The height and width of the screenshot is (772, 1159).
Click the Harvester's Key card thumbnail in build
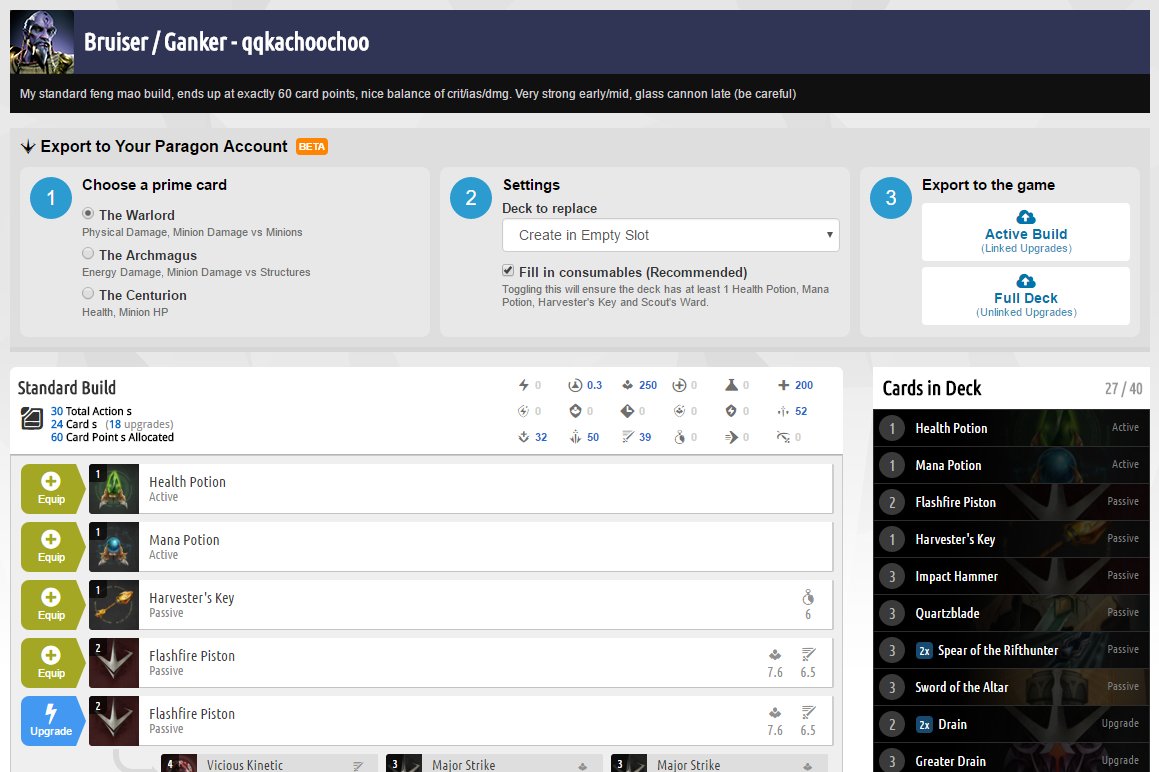pyautogui.click(x=114, y=605)
